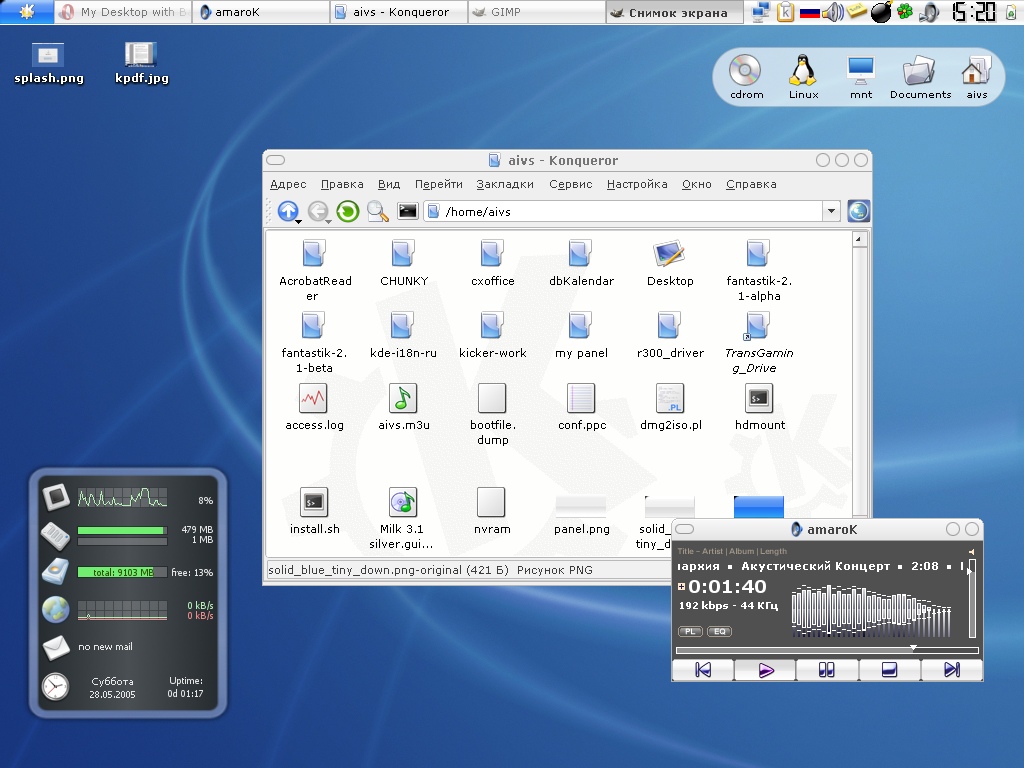The width and height of the screenshot is (1024, 768).
Task: Open the Окно menu
Action: click(697, 184)
